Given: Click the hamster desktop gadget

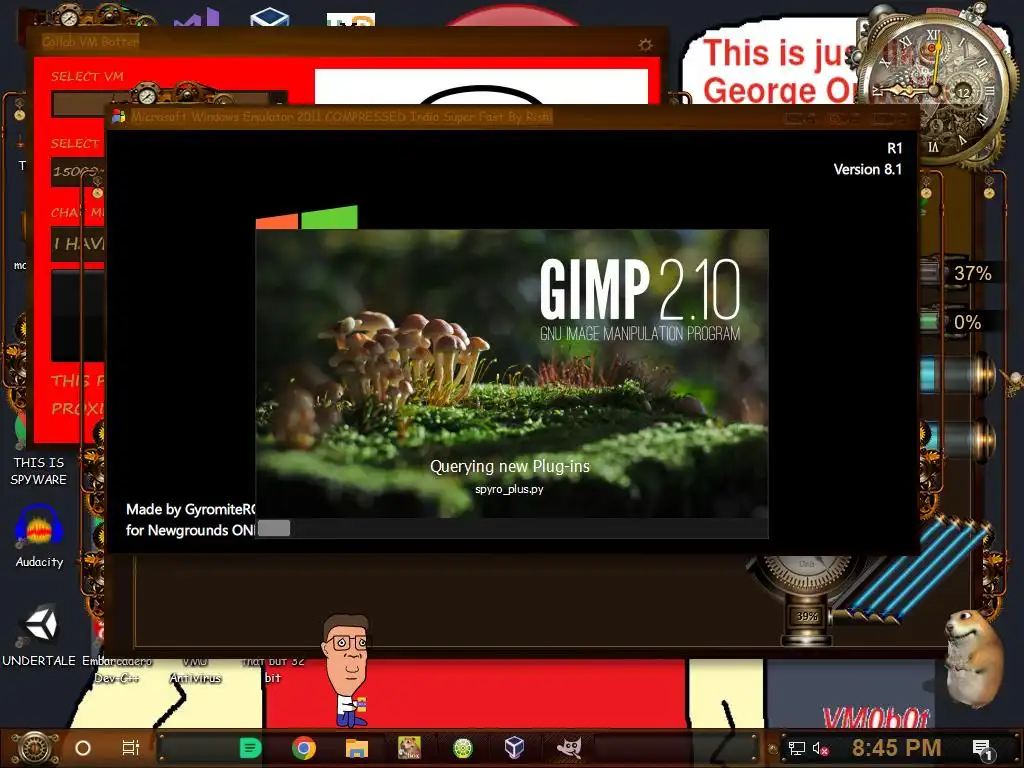Looking at the screenshot, I should [x=975, y=658].
